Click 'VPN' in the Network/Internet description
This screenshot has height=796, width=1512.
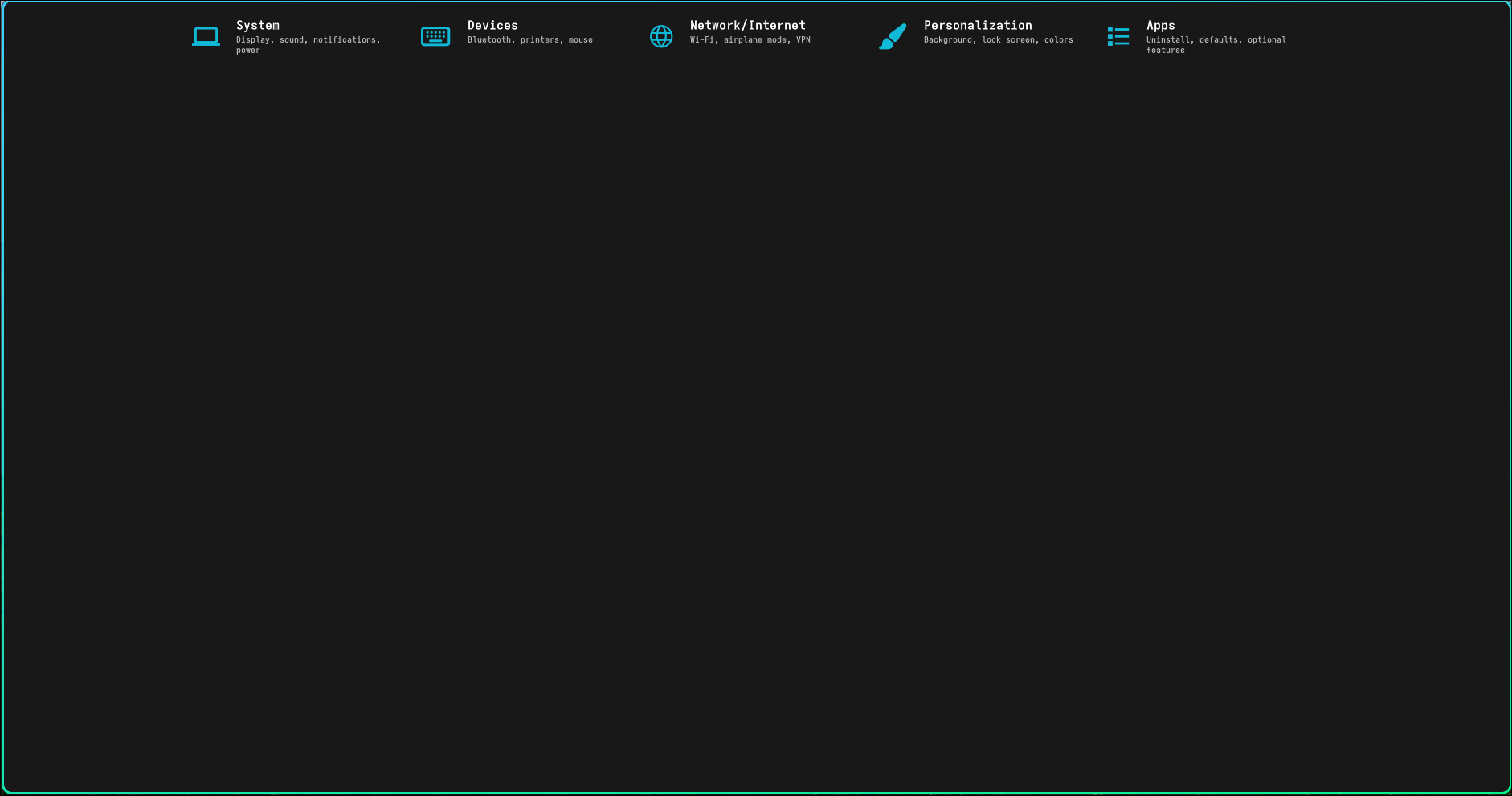click(803, 40)
